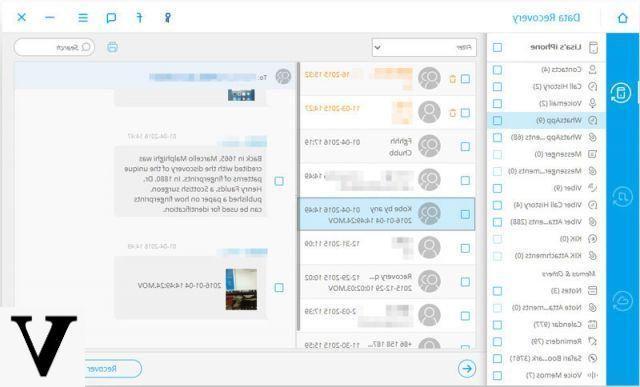Screen dimensions: 640x387
Task: Click the Reminders icon in category list
Action: coord(592,341)
